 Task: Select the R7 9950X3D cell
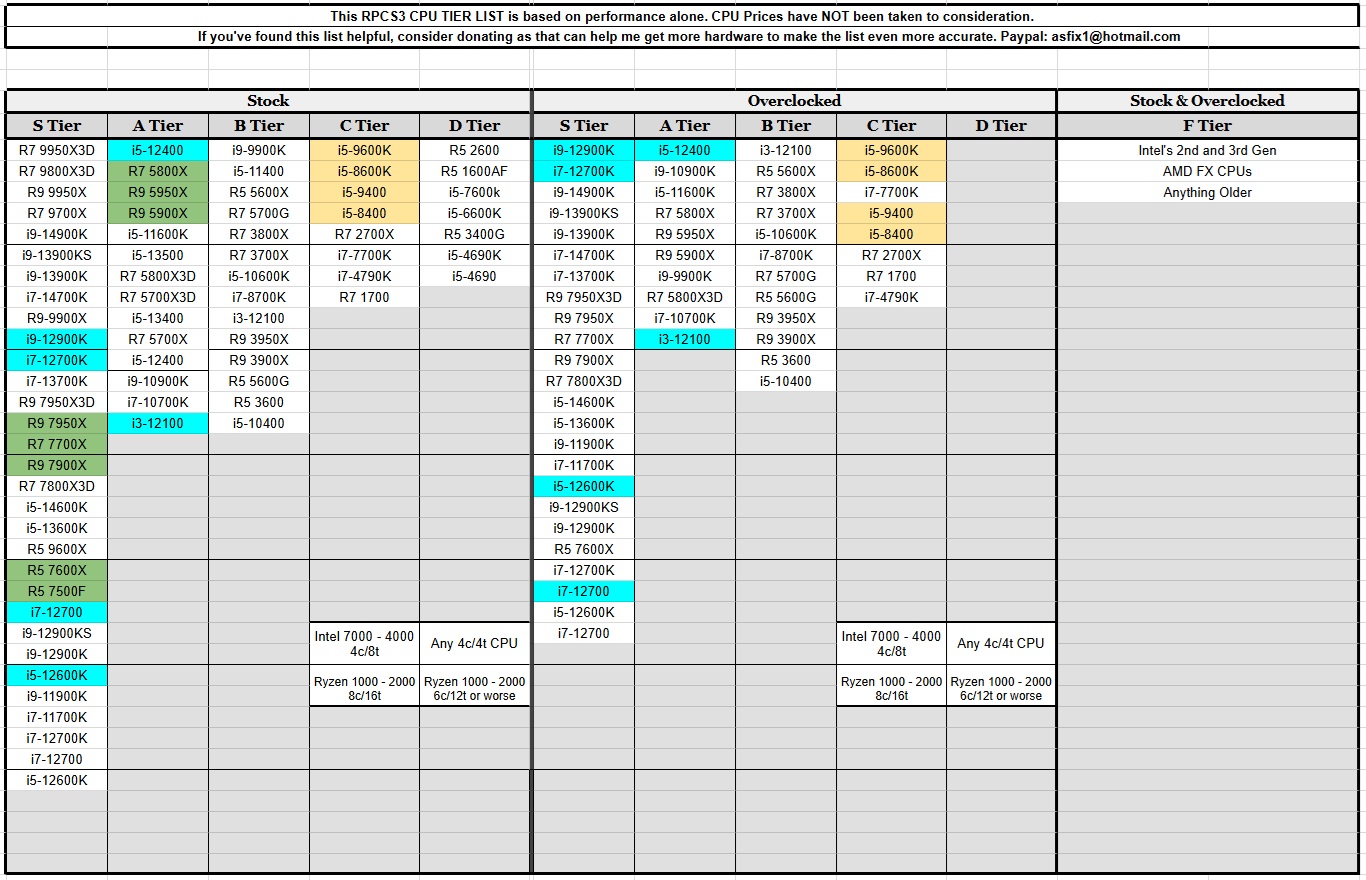(57, 150)
